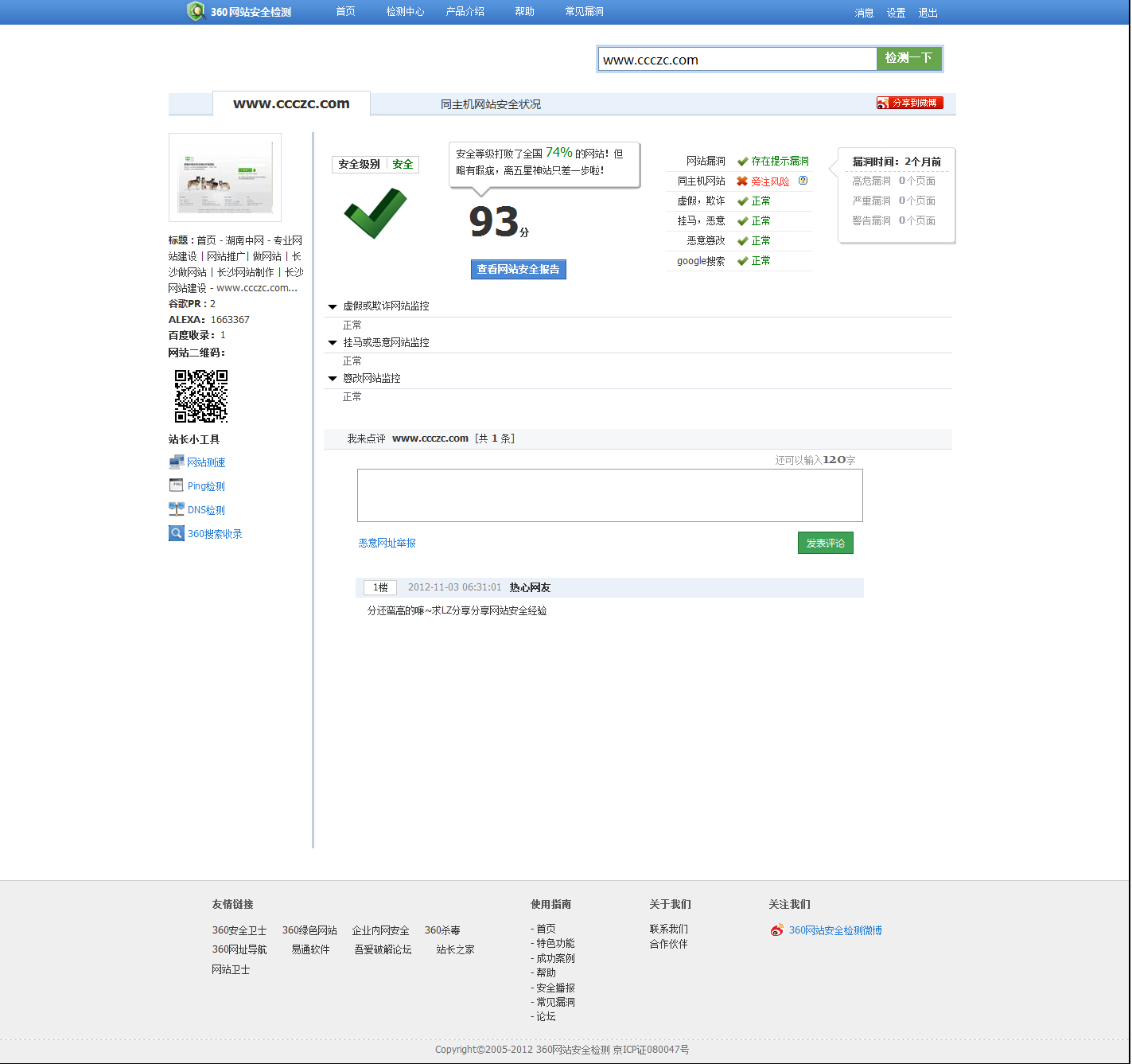The height and width of the screenshot is (1064, 1132).
Task: Click the 93 security score
Action: point(494,222)
